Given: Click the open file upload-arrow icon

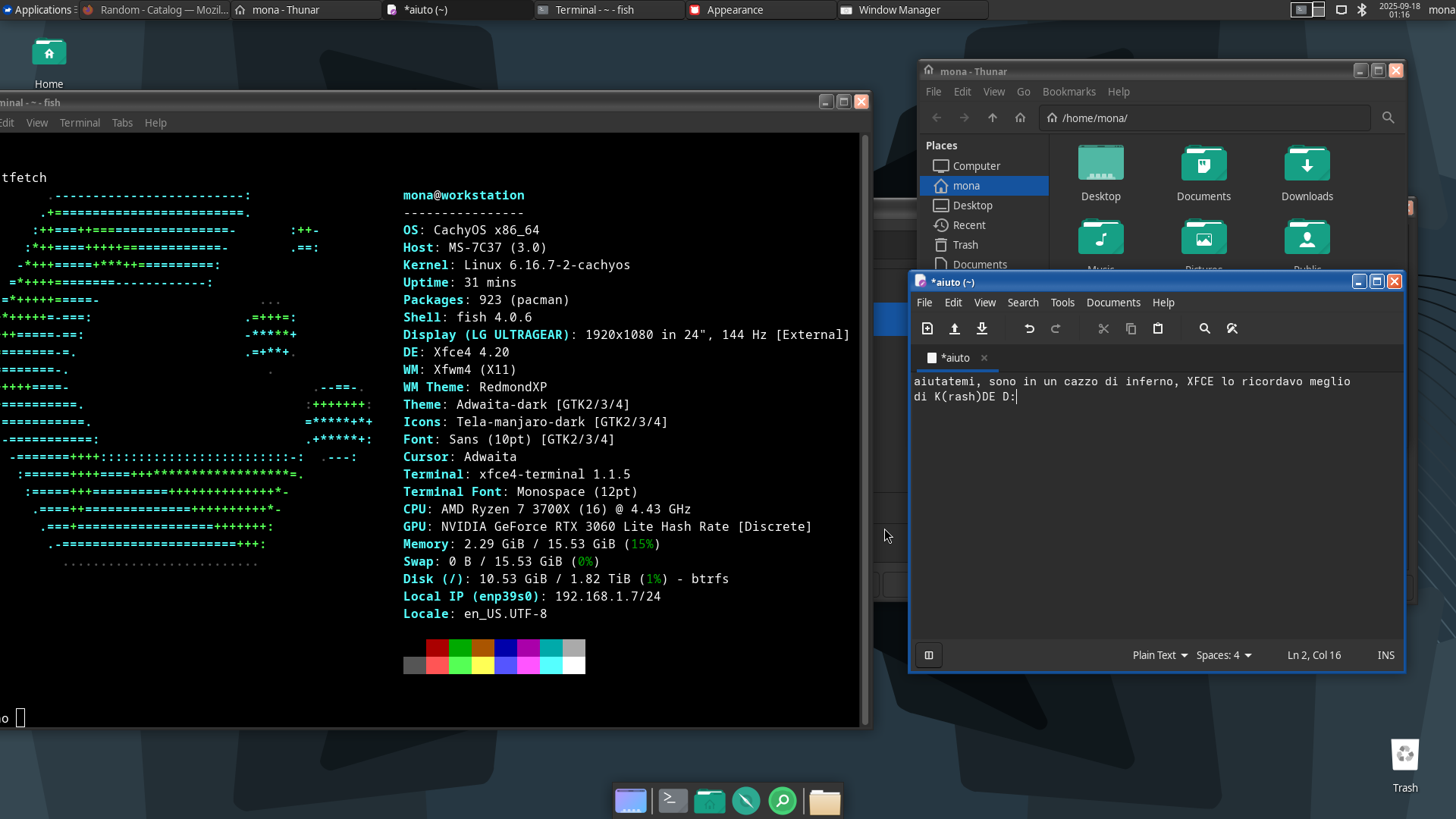Looking at the screenshot, I should (955, 328).
